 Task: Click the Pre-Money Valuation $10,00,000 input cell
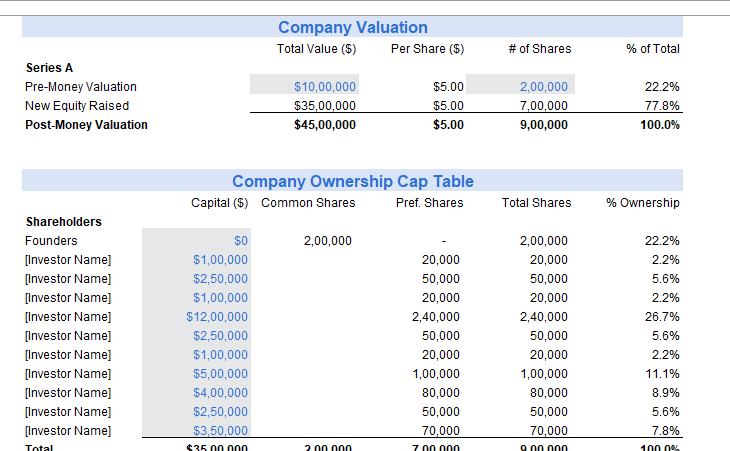click(x=325, y=87)
